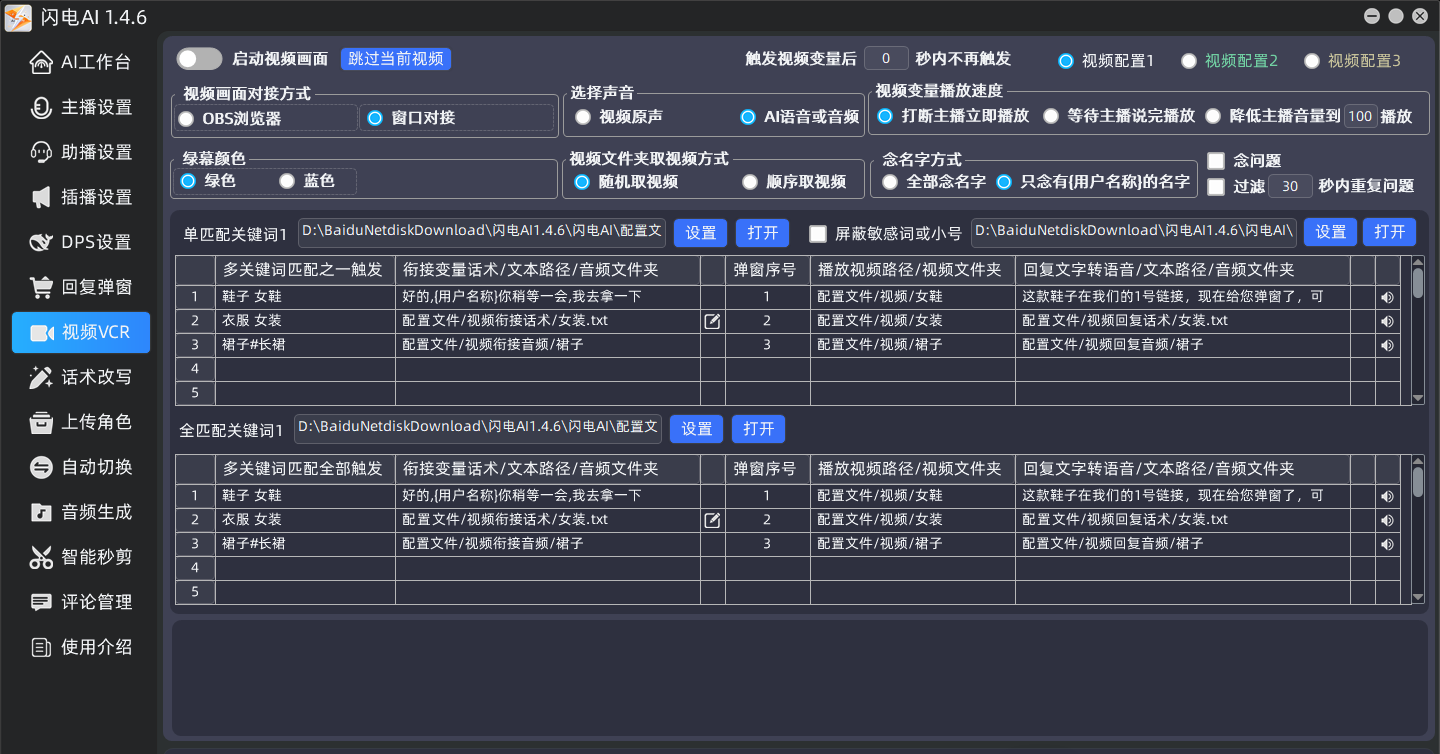Image resolution: width=1440 pixels, height=754 pixels.
Task: Click 跳过当前视频 button
Action: point(396,59)
